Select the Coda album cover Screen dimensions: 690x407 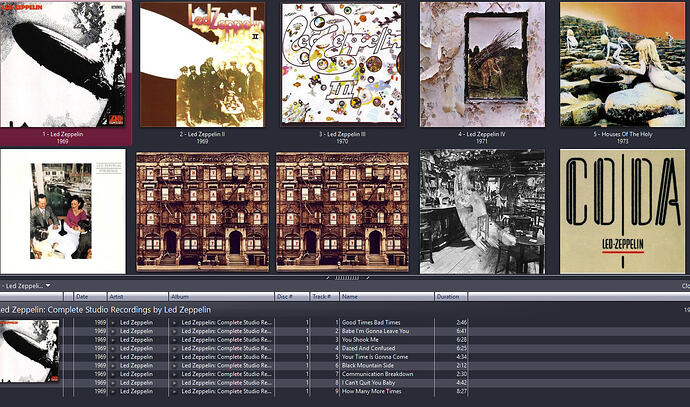pyautogui.click(x=622, y=212)
